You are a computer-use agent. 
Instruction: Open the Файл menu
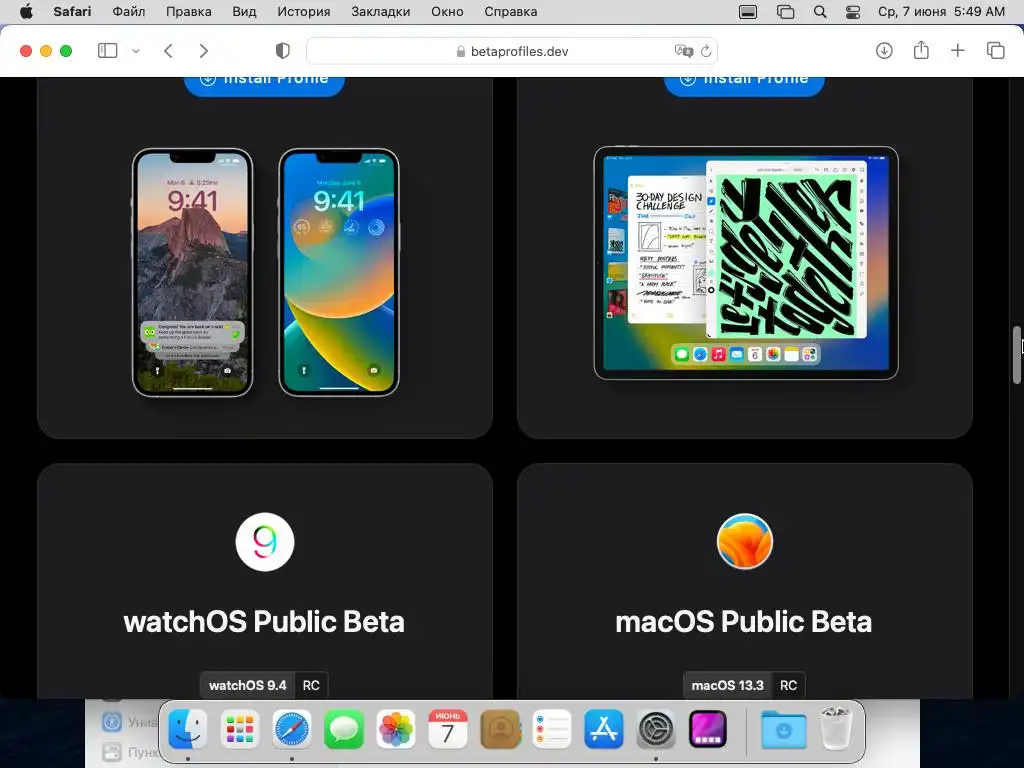pos(129,12)
